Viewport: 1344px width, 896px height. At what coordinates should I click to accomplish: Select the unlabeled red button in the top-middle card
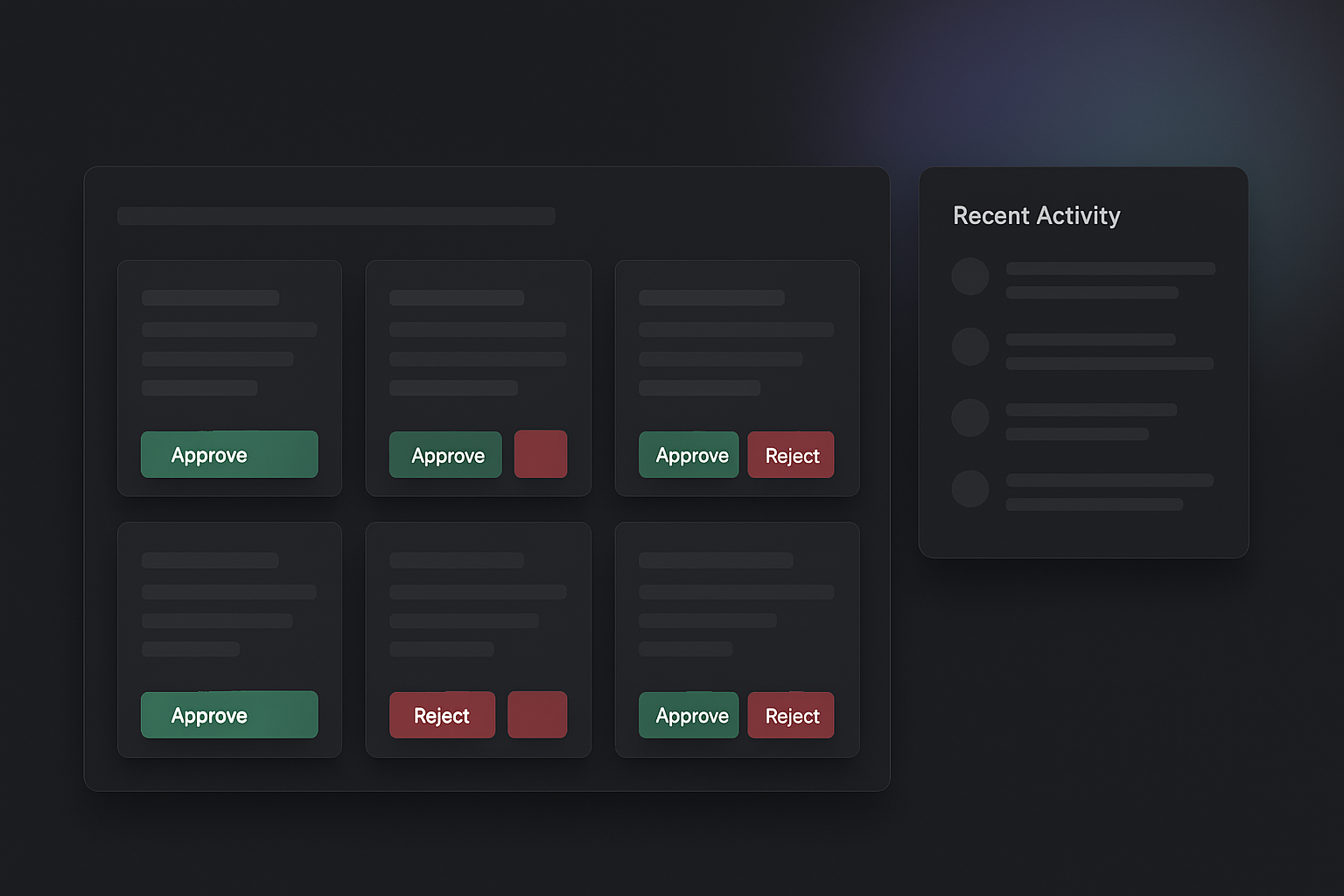(541, 454)
